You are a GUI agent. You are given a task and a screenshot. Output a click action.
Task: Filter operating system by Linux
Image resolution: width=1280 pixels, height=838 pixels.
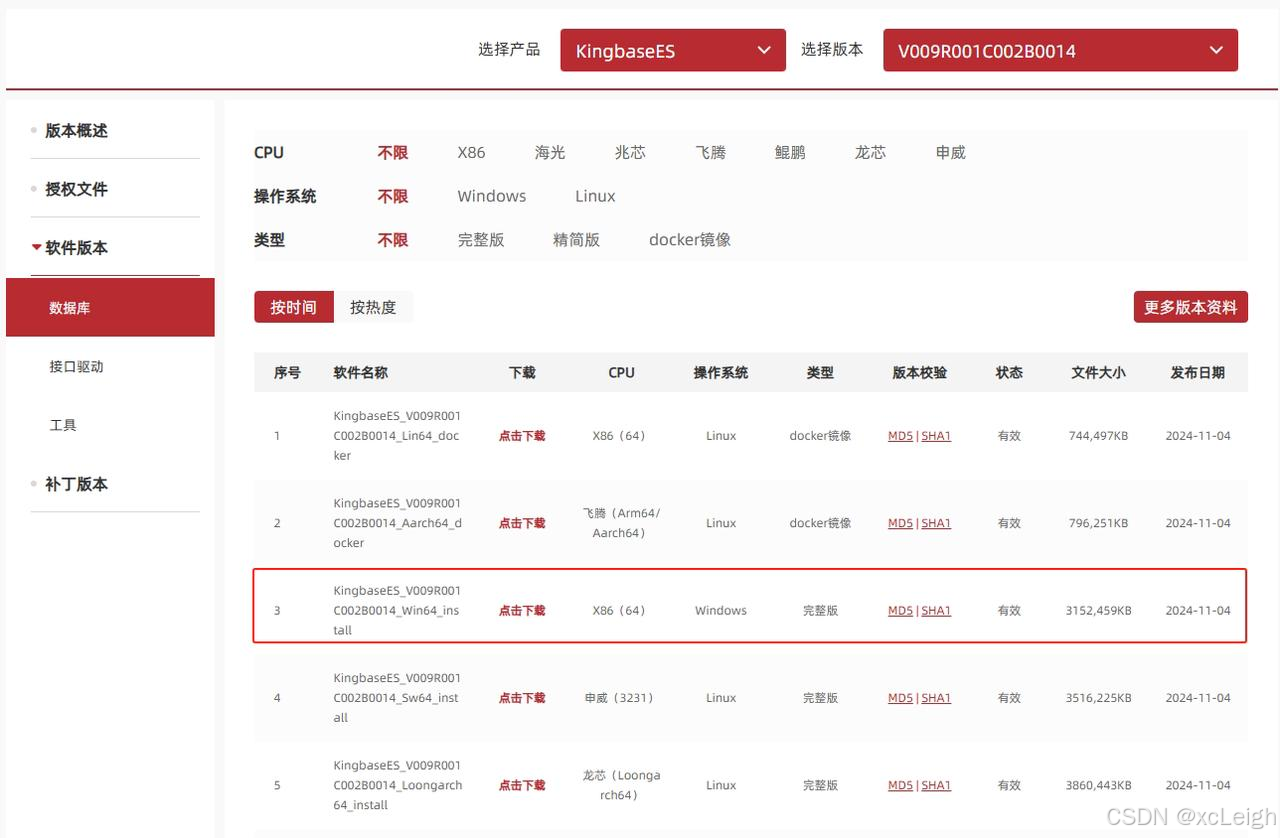595,196
